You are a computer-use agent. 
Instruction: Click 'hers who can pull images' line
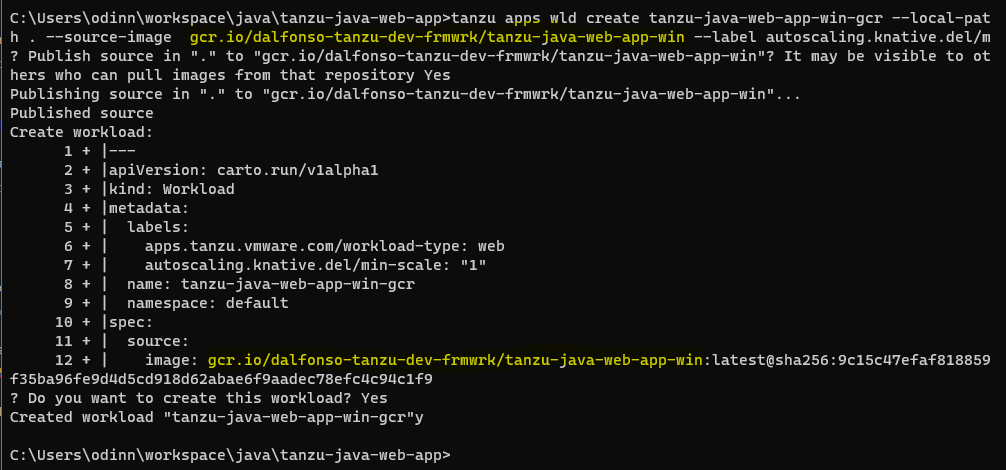(x=230, y=76)
